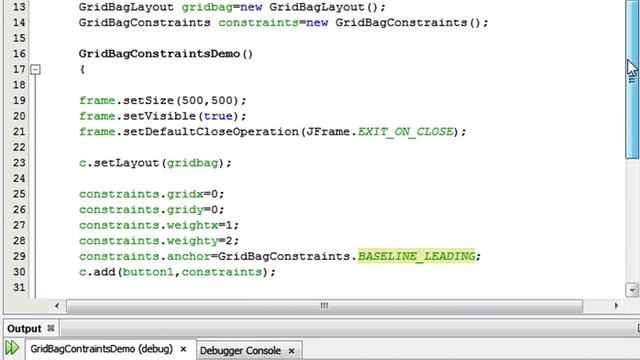Close the GridBagContraintsDemo (debug) tab
640x360 pixels.
[x=183, y=349]
